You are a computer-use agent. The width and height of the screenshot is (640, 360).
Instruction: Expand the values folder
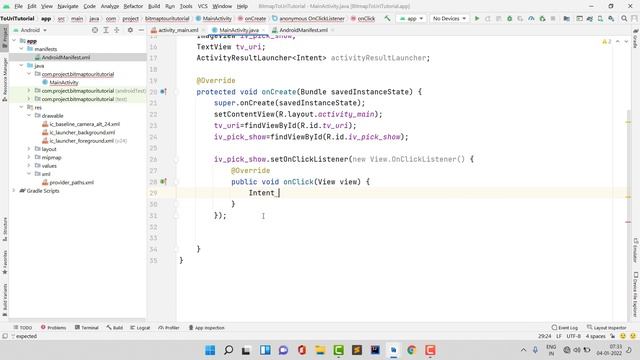click(29, 166)
